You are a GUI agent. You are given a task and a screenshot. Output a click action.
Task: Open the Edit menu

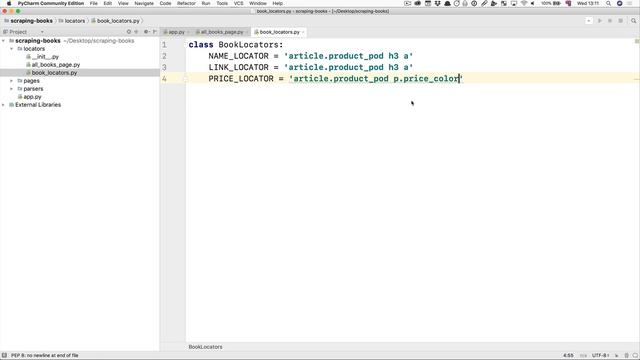click(x=107, y=3)
